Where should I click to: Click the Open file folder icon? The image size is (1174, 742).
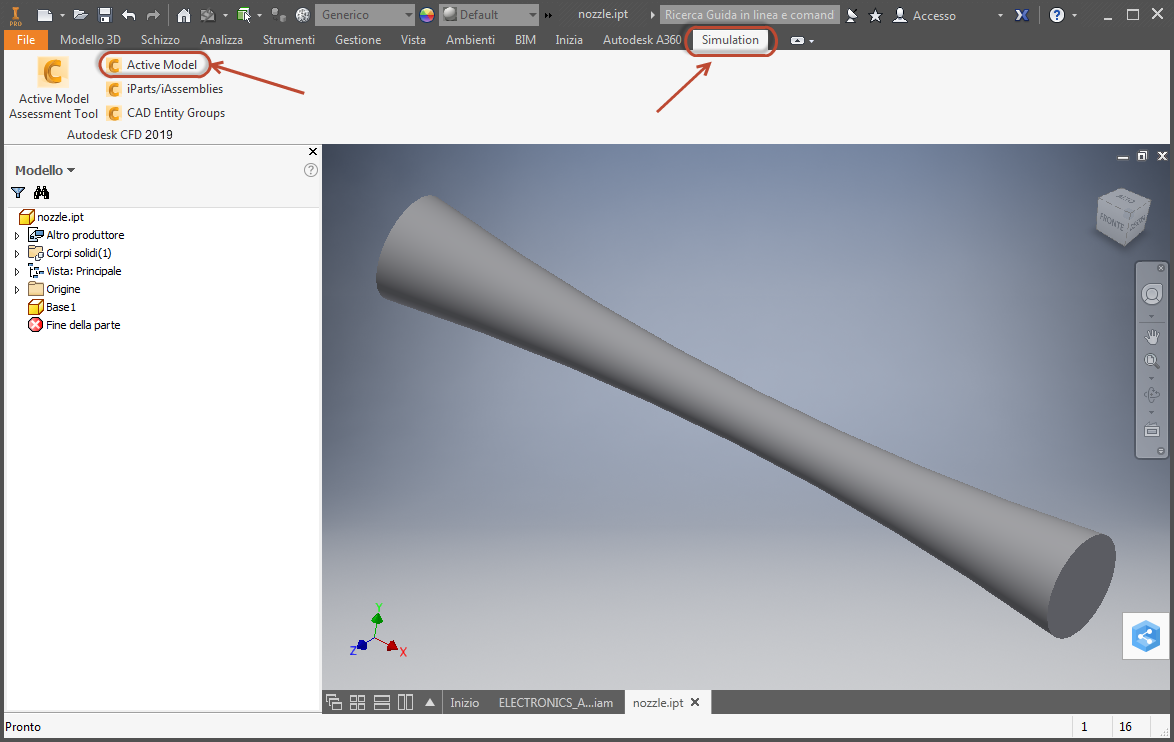(81, 15)
